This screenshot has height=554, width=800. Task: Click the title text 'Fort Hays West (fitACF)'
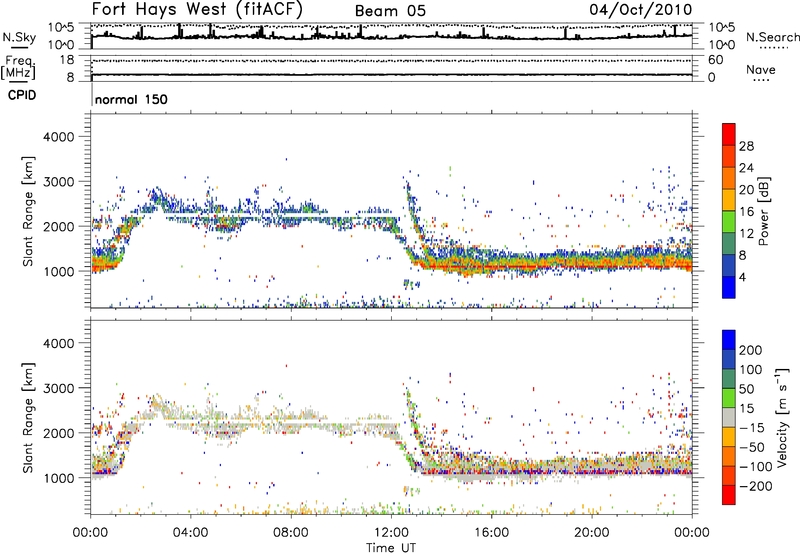197,10
